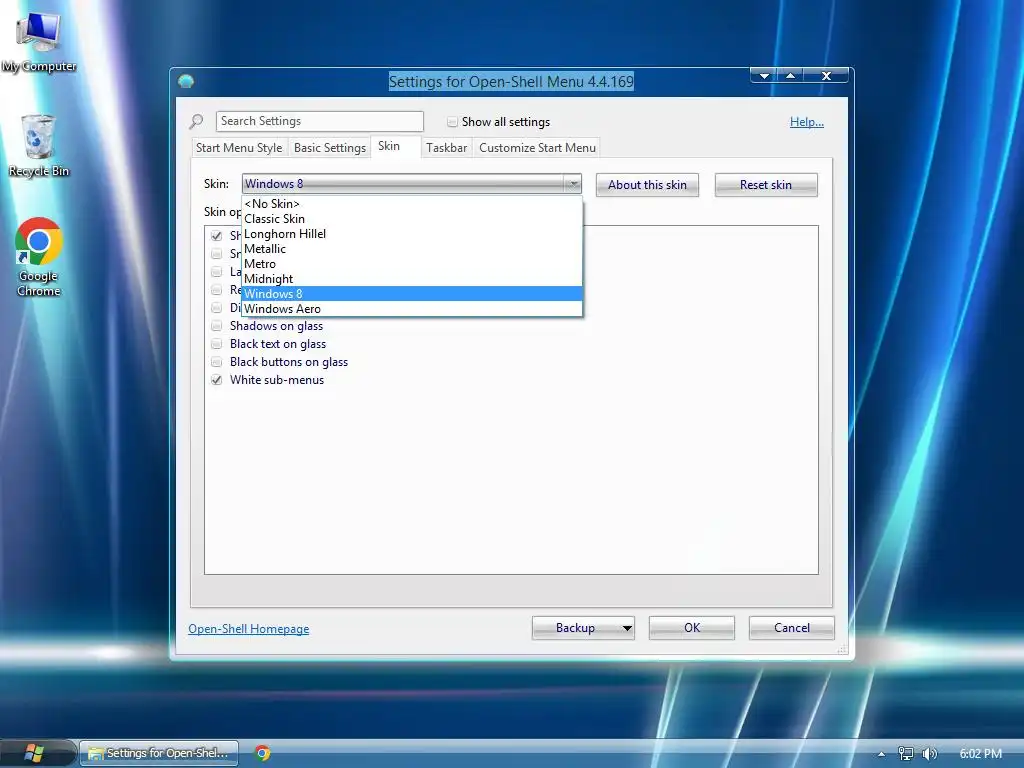Open the Help... link

tap(807, 122)
